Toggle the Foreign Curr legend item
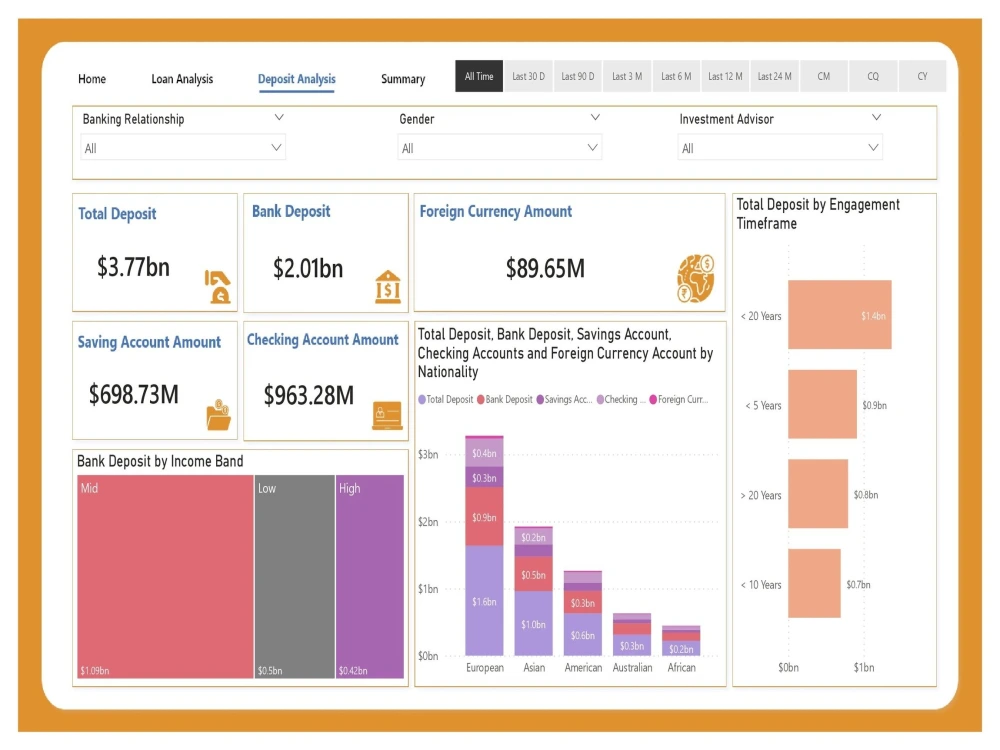The width and height of the screenshot is (1000, 750). [686, 399]
